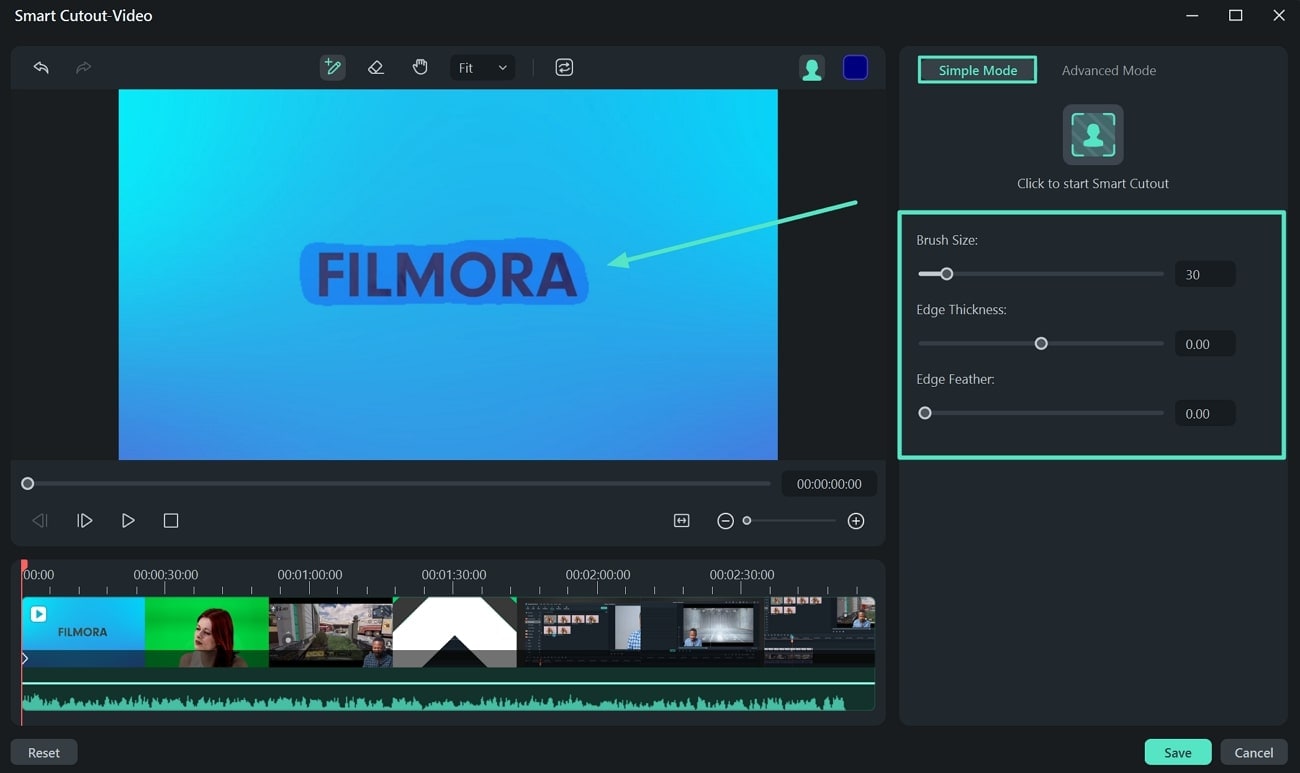
Task: Close the Smart Cutout window
Action: (x=1279, y=16)
